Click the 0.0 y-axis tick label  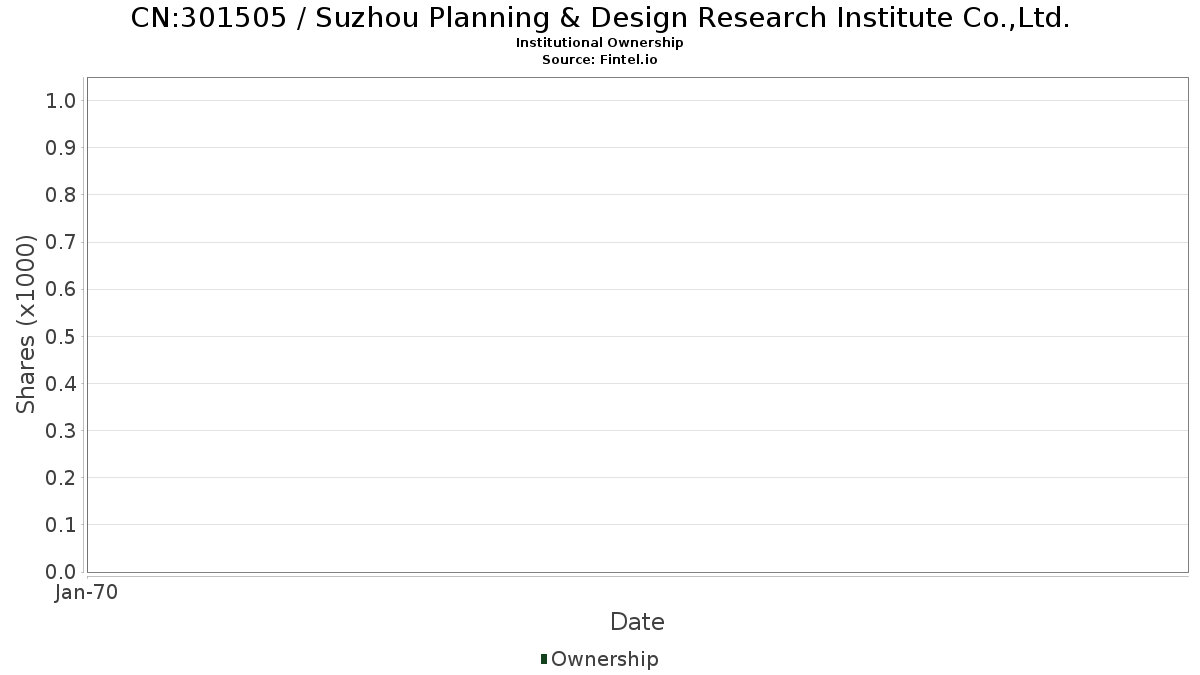[61, 572]
